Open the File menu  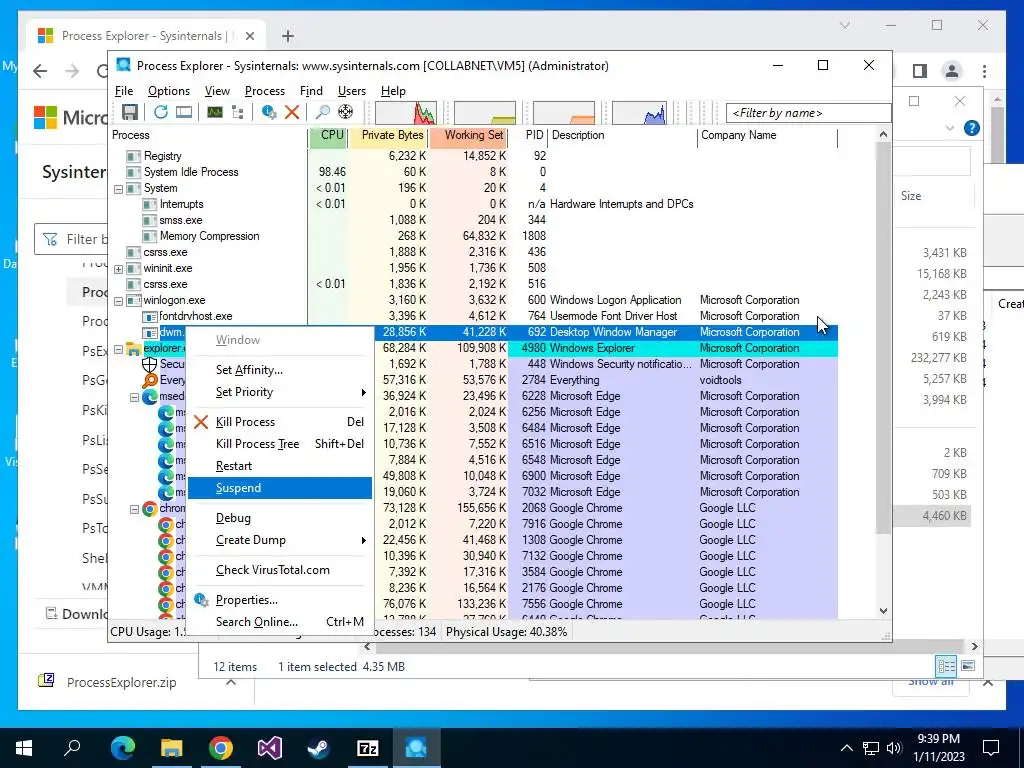click(x=123, y=91)
